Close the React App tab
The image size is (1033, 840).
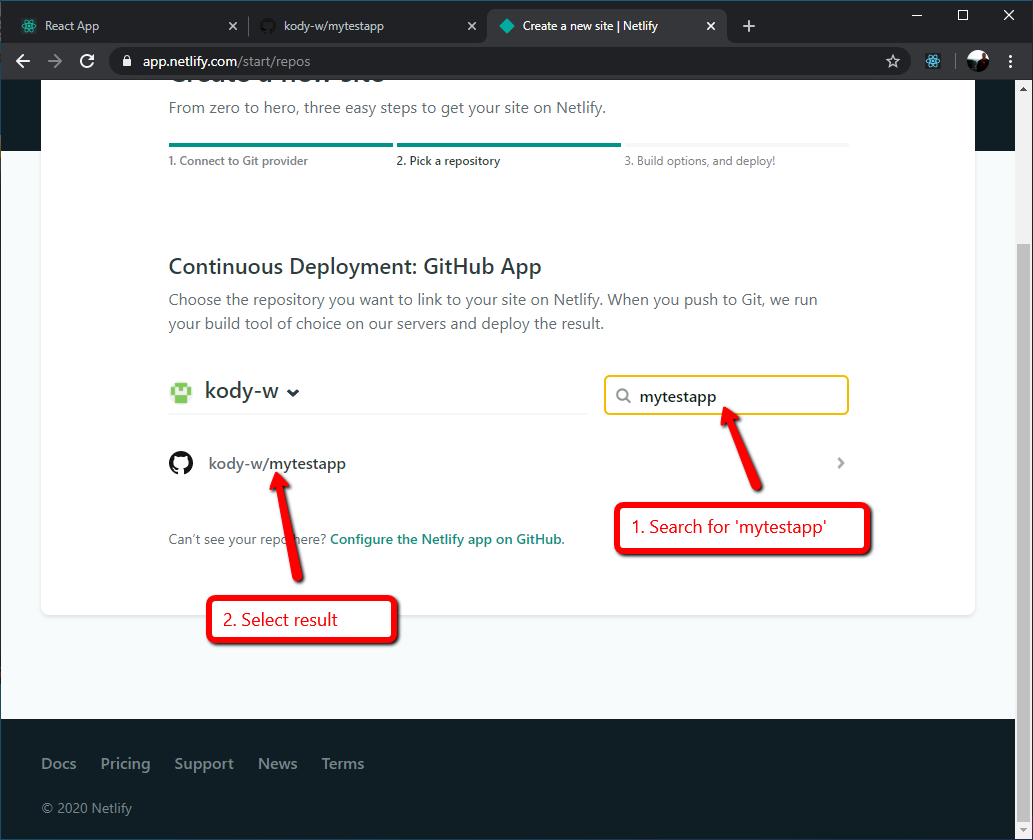[233, 26]
